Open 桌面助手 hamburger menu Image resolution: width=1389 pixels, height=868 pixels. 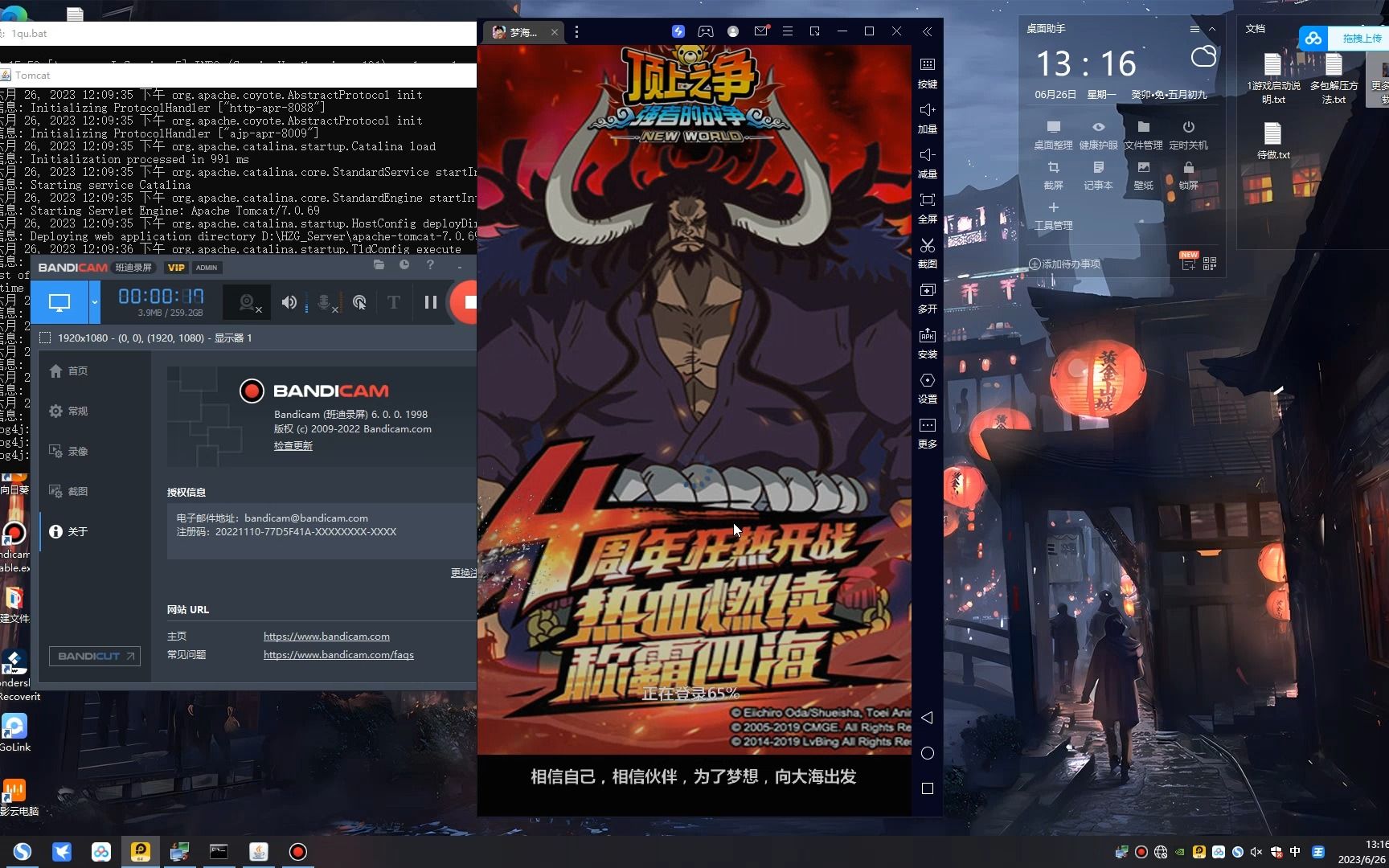point(1194,29)
